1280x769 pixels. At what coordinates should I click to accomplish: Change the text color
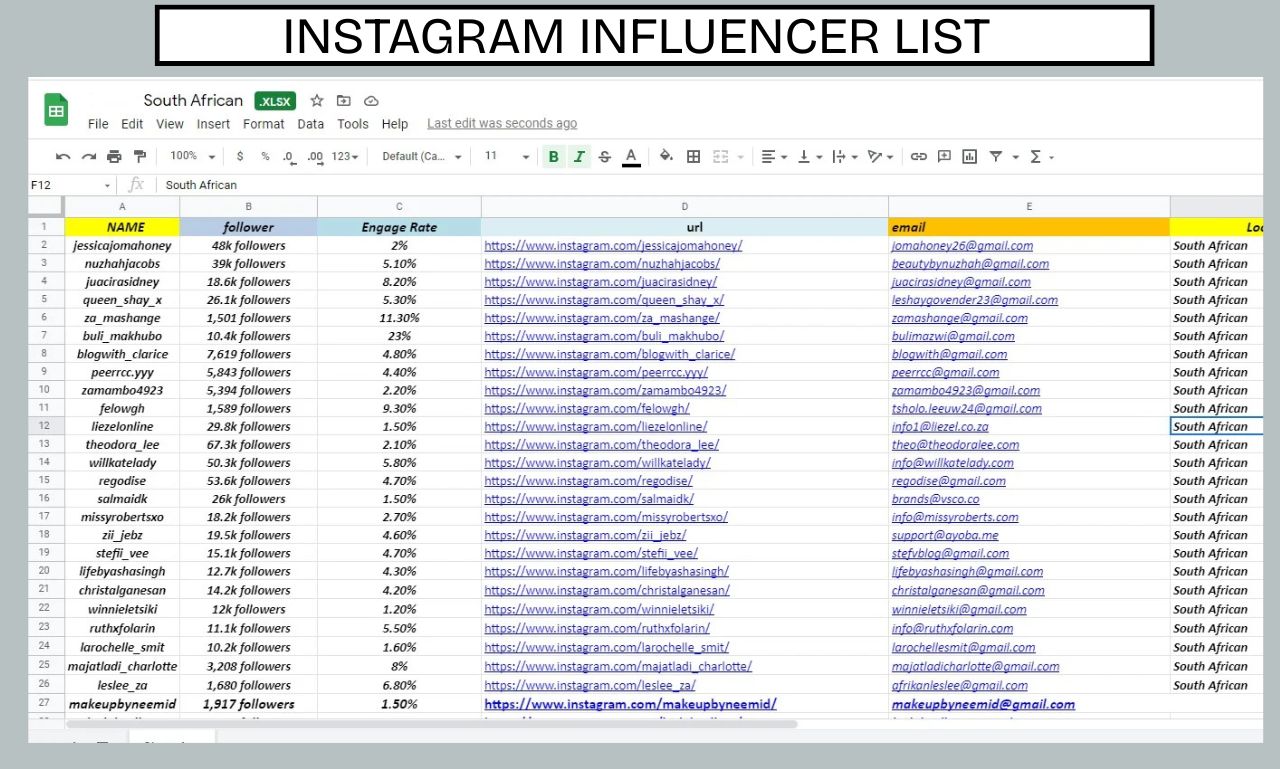[x=632, y=156]
